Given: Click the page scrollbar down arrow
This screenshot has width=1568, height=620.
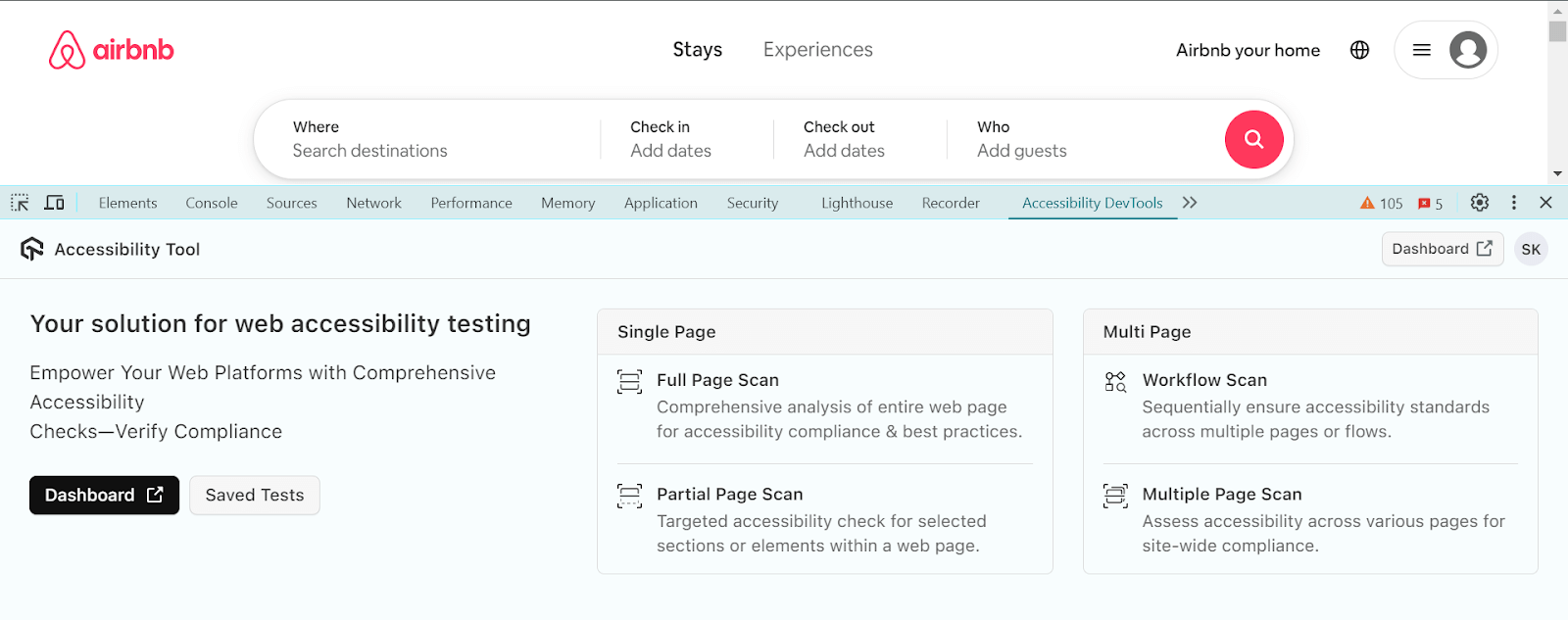Looking at the screenshot, I should tap(1557, 174).
